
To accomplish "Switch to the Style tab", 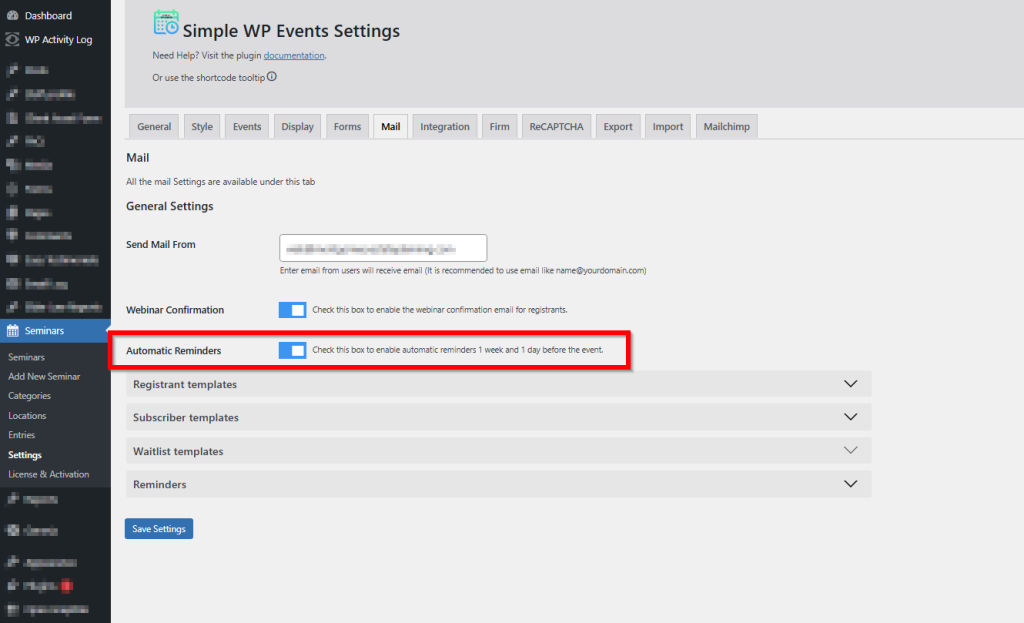I will coord(202,127).
